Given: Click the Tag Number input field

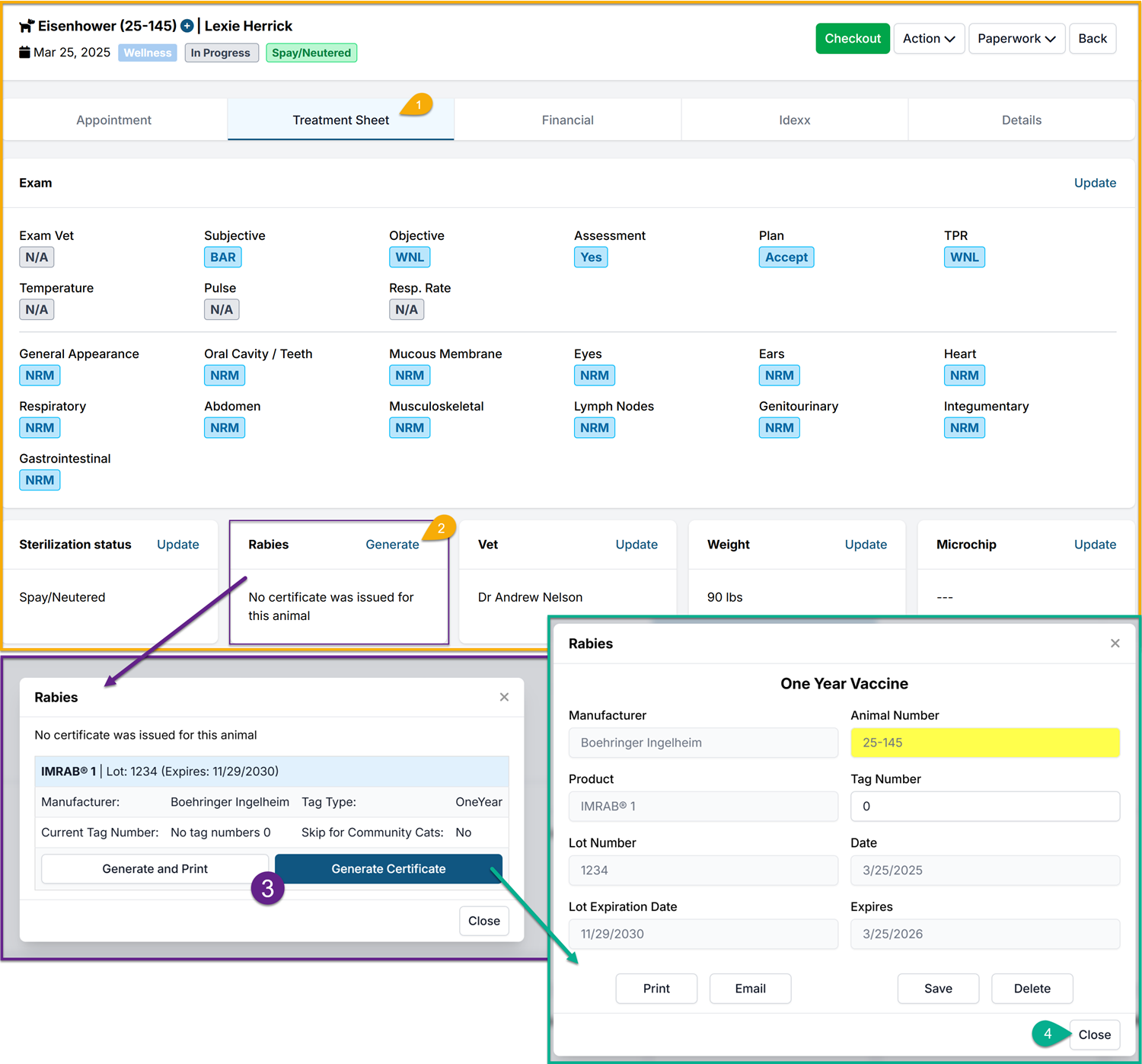Looking at the screenshot, I should click(984, 807).
